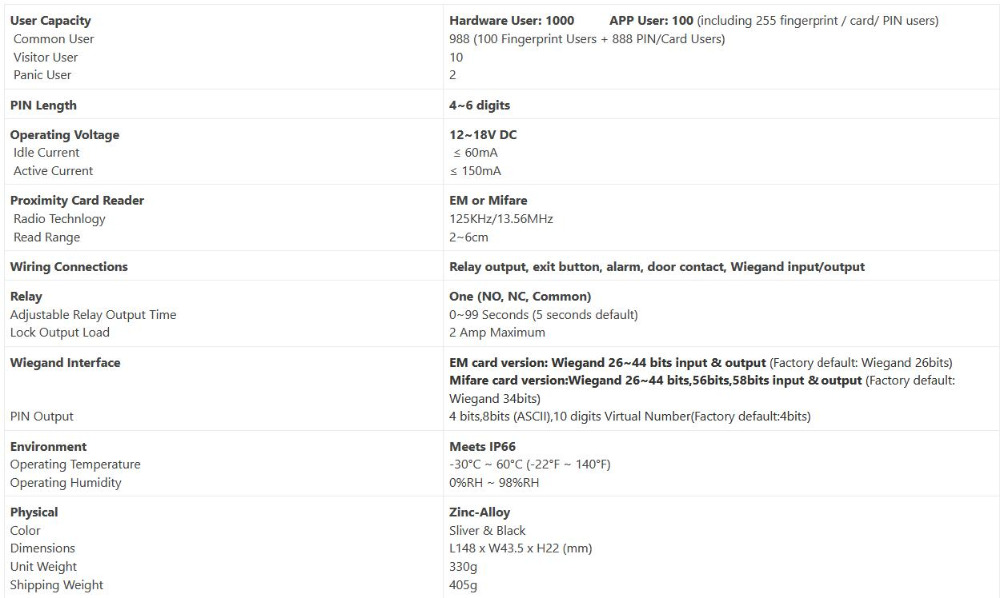Screen dimensions: 1000x598
Task: Click the Wiegand Interface heading
Action: click(x=65, y=363)
